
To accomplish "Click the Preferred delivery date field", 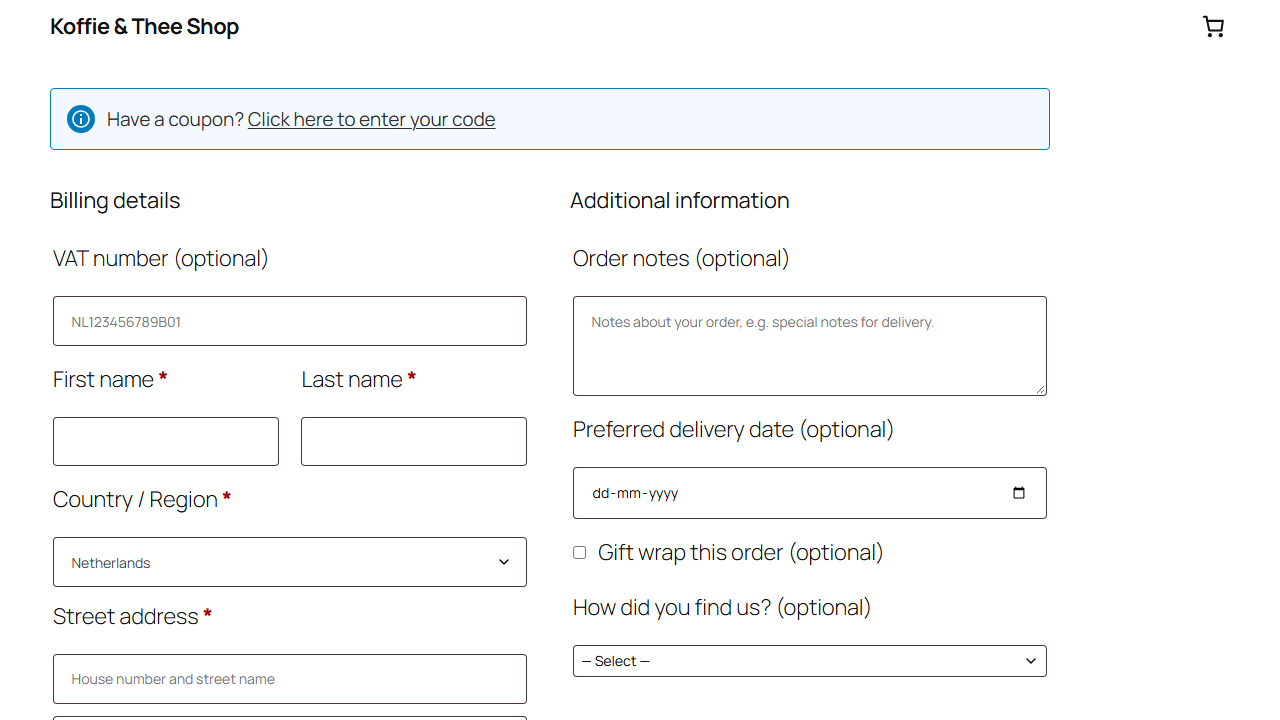I will pyautogui.click(x=810, y=493).
